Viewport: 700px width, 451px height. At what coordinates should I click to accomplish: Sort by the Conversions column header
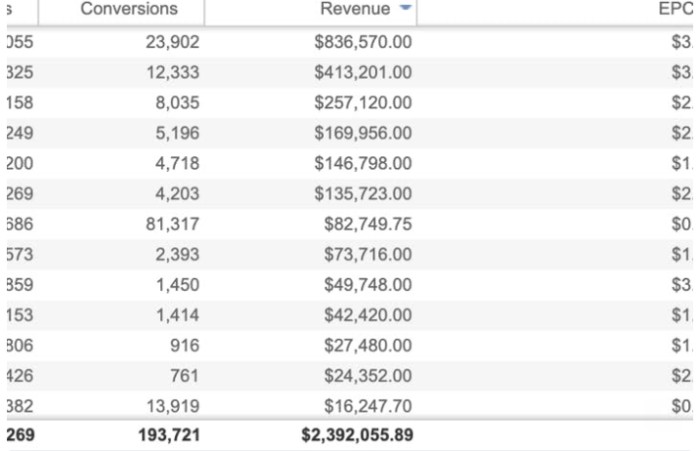(129, 9)
